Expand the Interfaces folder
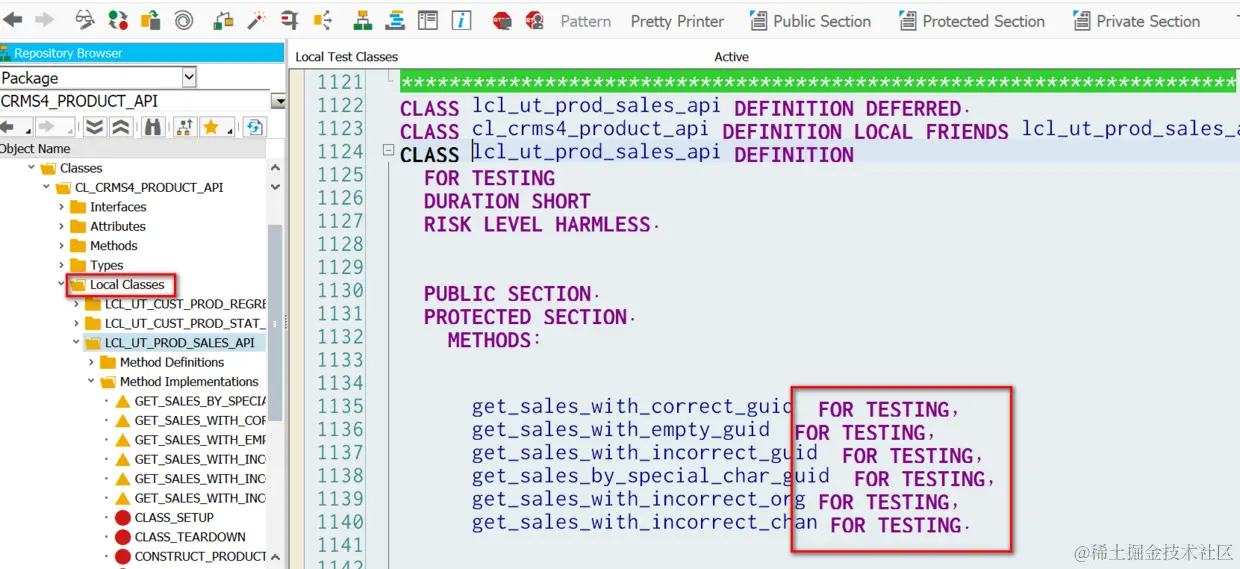Viewport: 1240px width, 569px height. tap(62, 207)
